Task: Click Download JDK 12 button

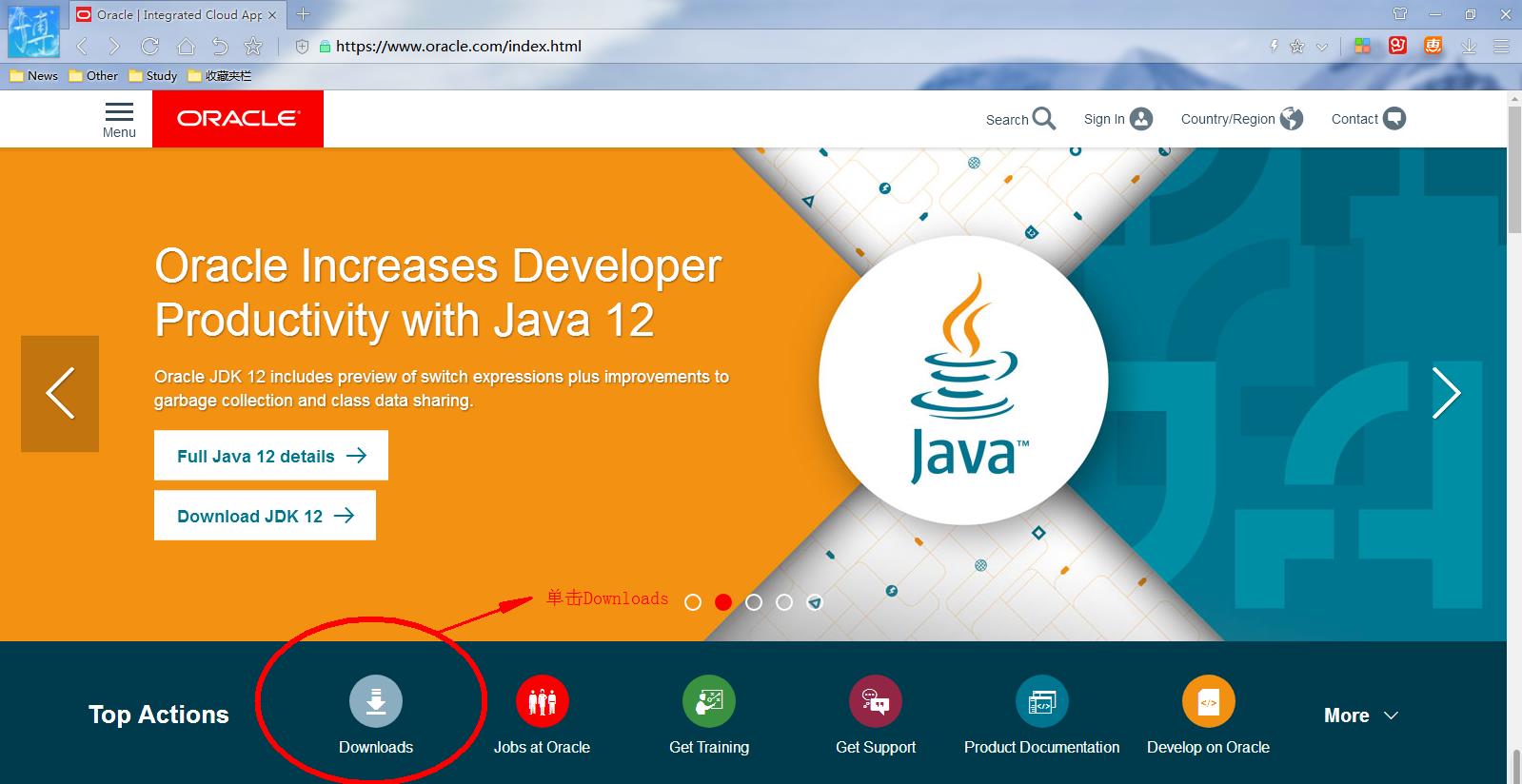Action: coord(265,516)
